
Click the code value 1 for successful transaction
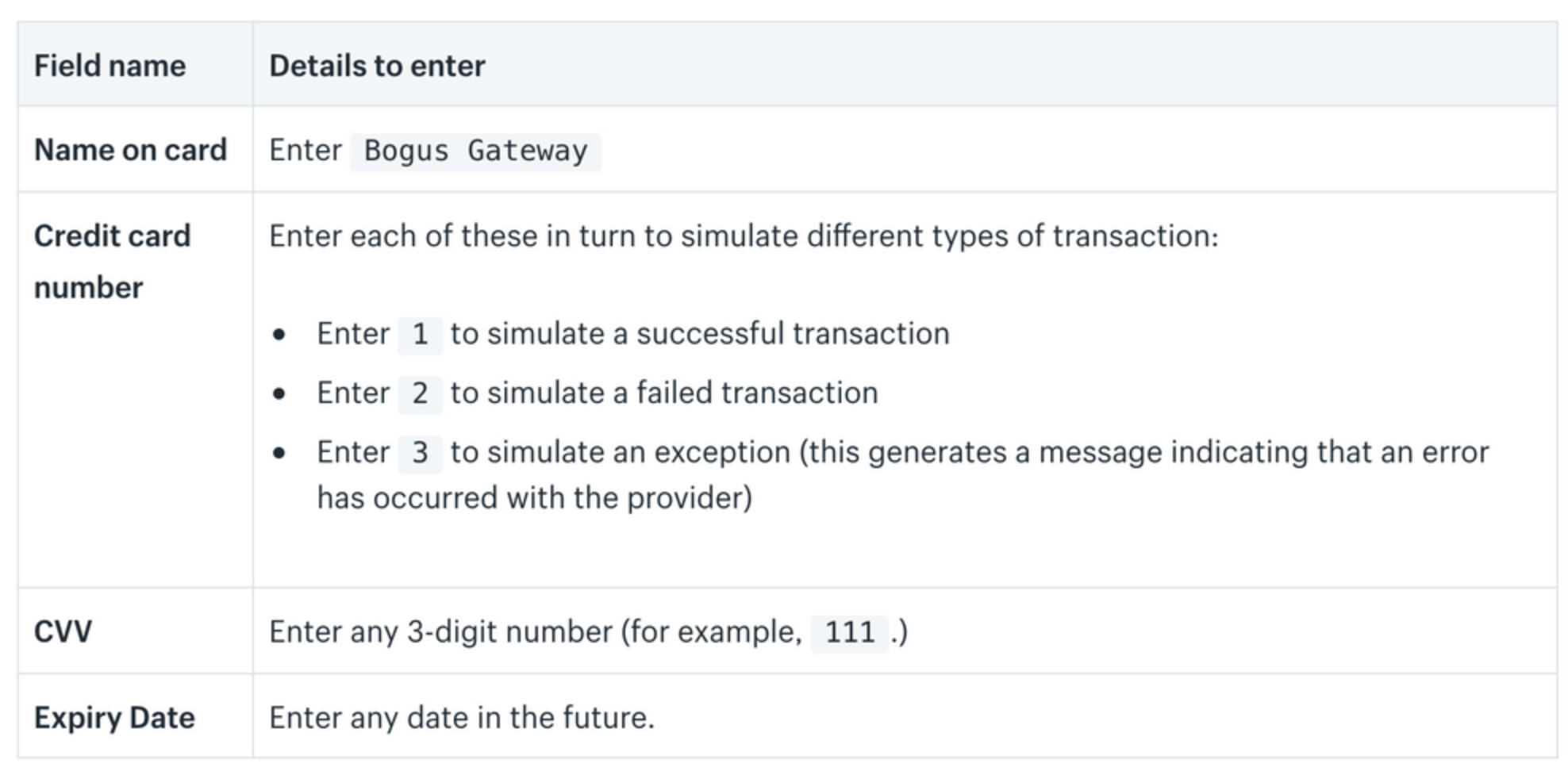click(420, 334)
